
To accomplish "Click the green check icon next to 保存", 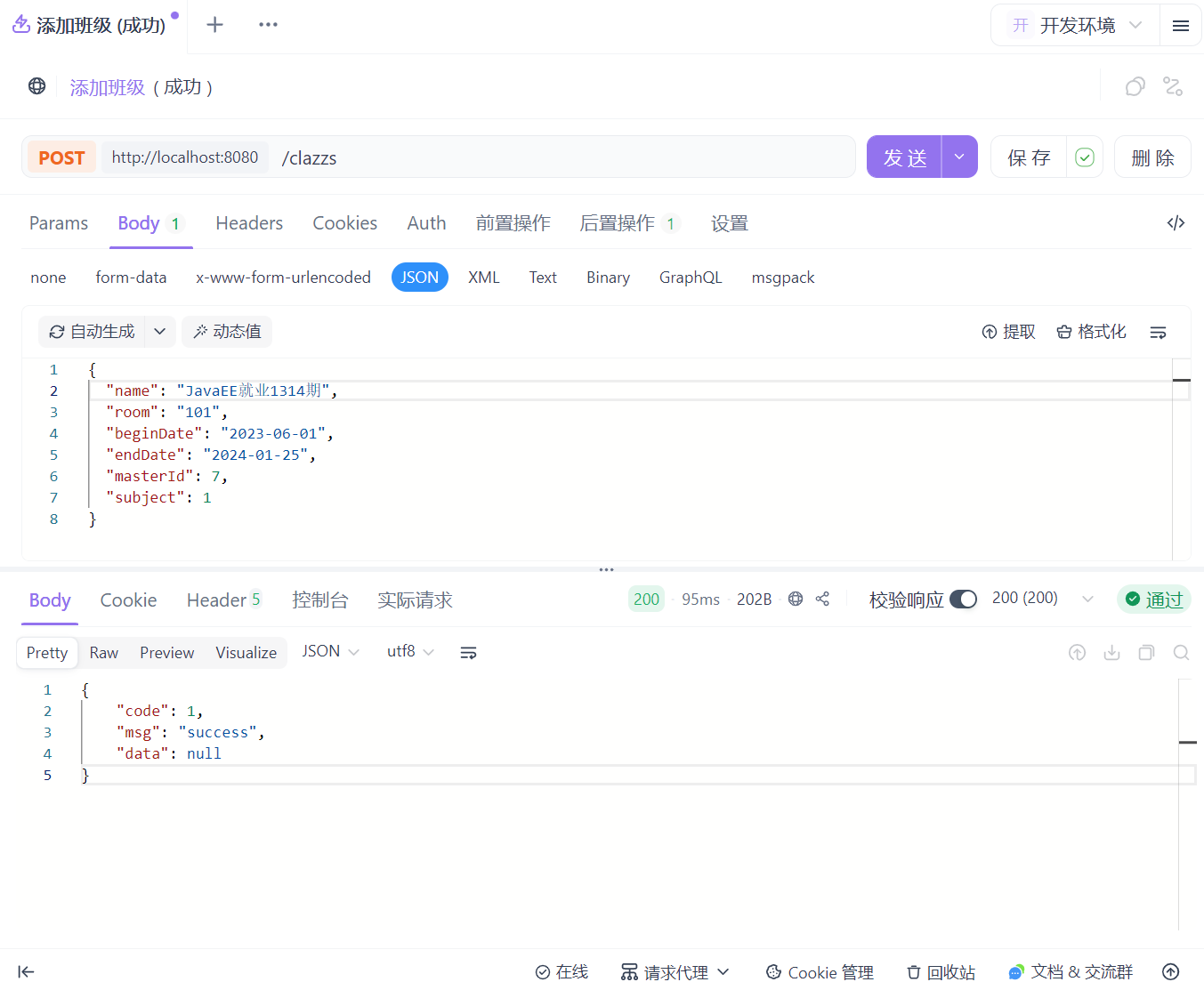I will point(1085,157).
